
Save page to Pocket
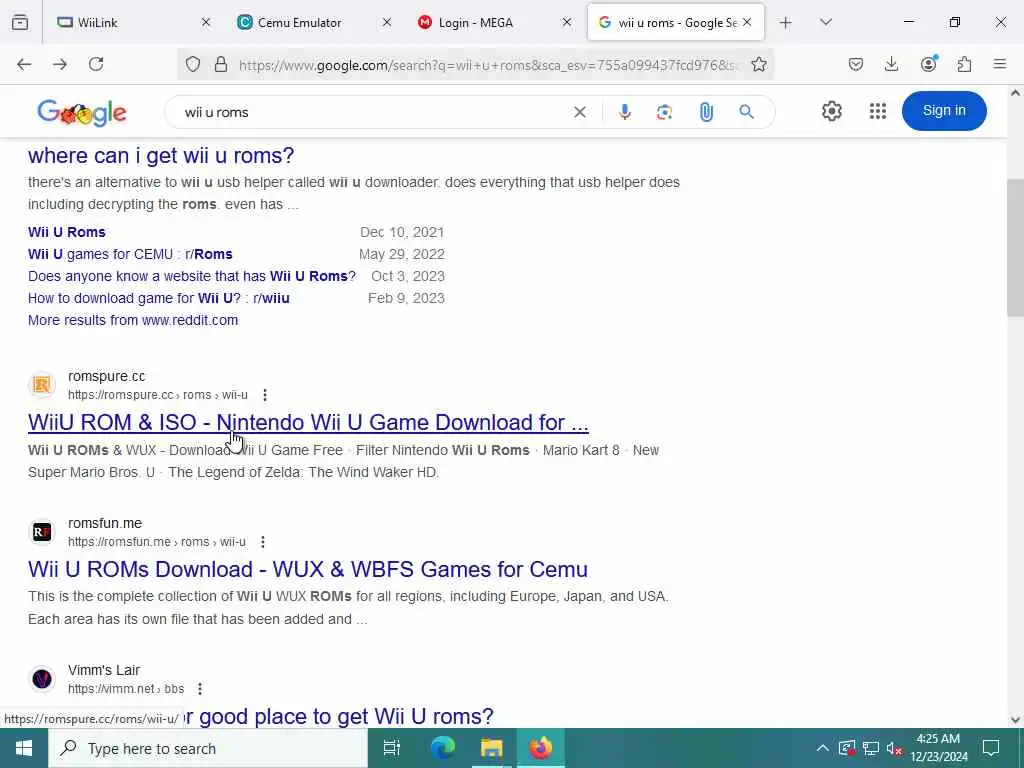tap(856, 64)
